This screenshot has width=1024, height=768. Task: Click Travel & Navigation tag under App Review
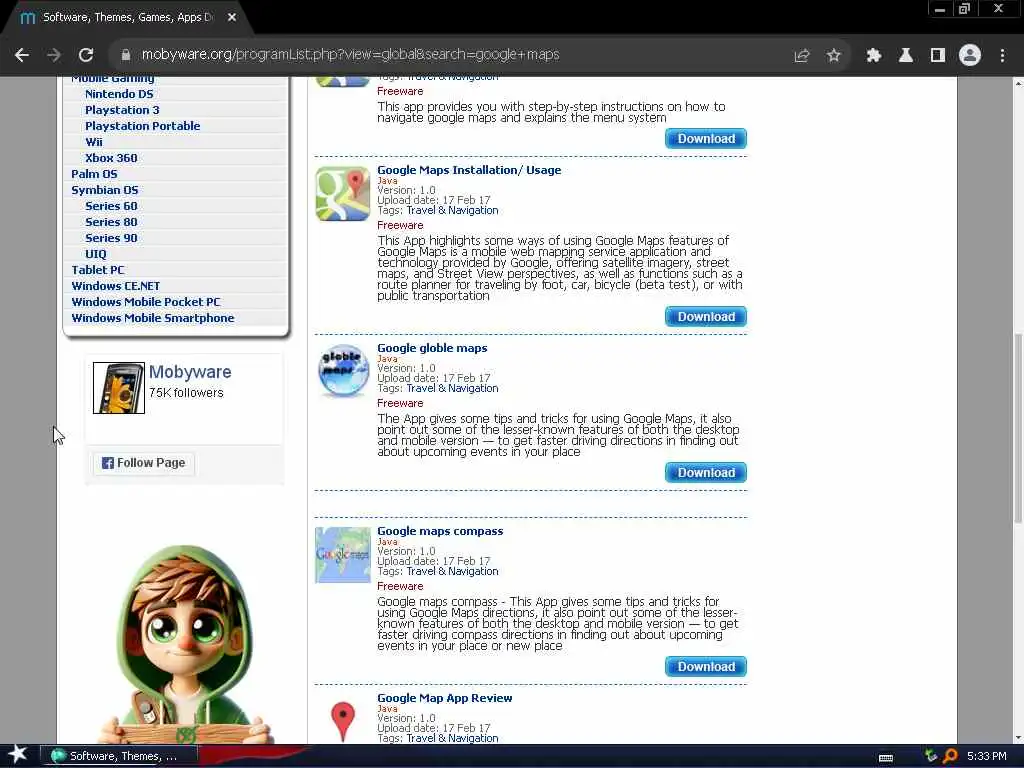click(452, 738)
